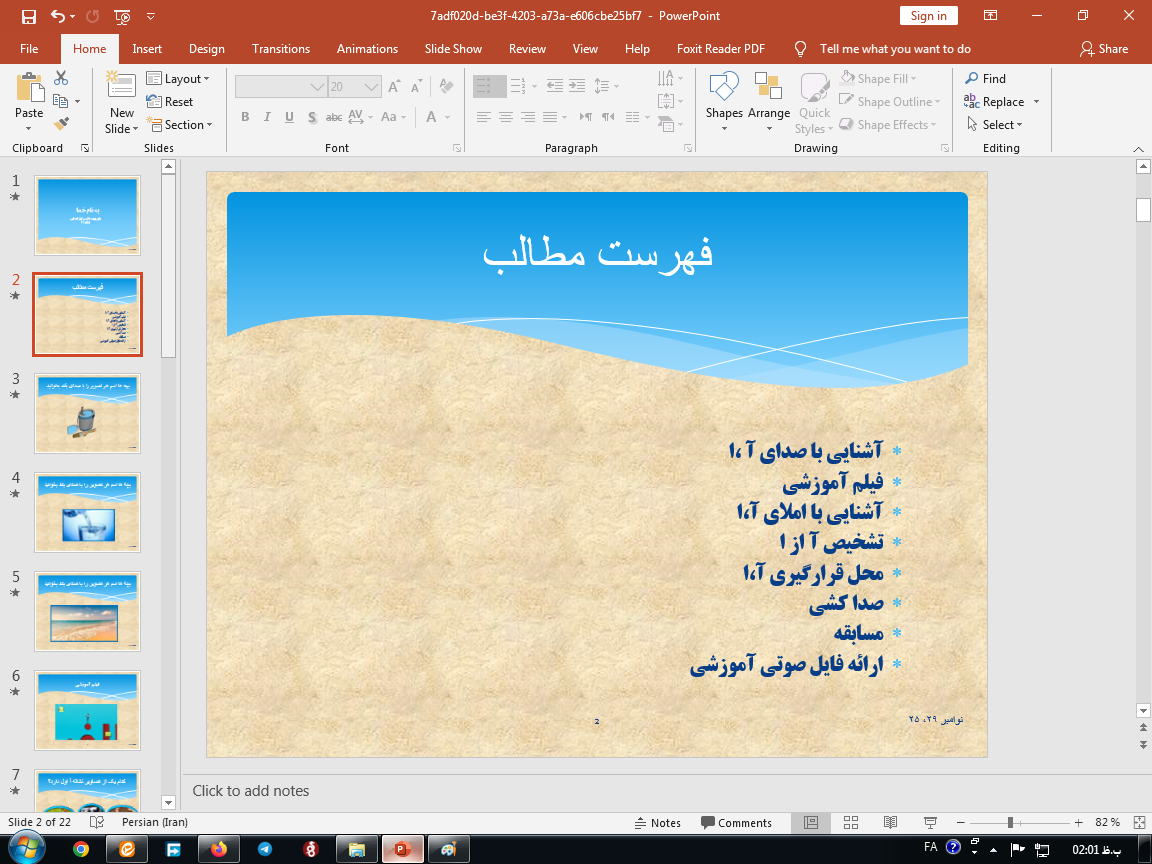This screenshot has height=864, width=1152.
Task: Center-align the paragraph text
Action: pos(505,117)
